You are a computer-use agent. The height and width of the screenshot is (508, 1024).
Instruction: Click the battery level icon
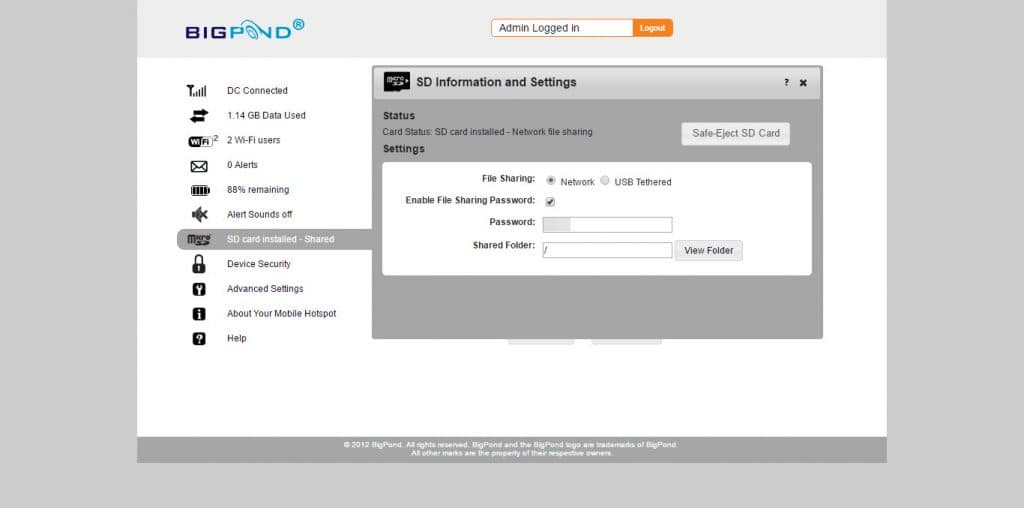[200, 190]
